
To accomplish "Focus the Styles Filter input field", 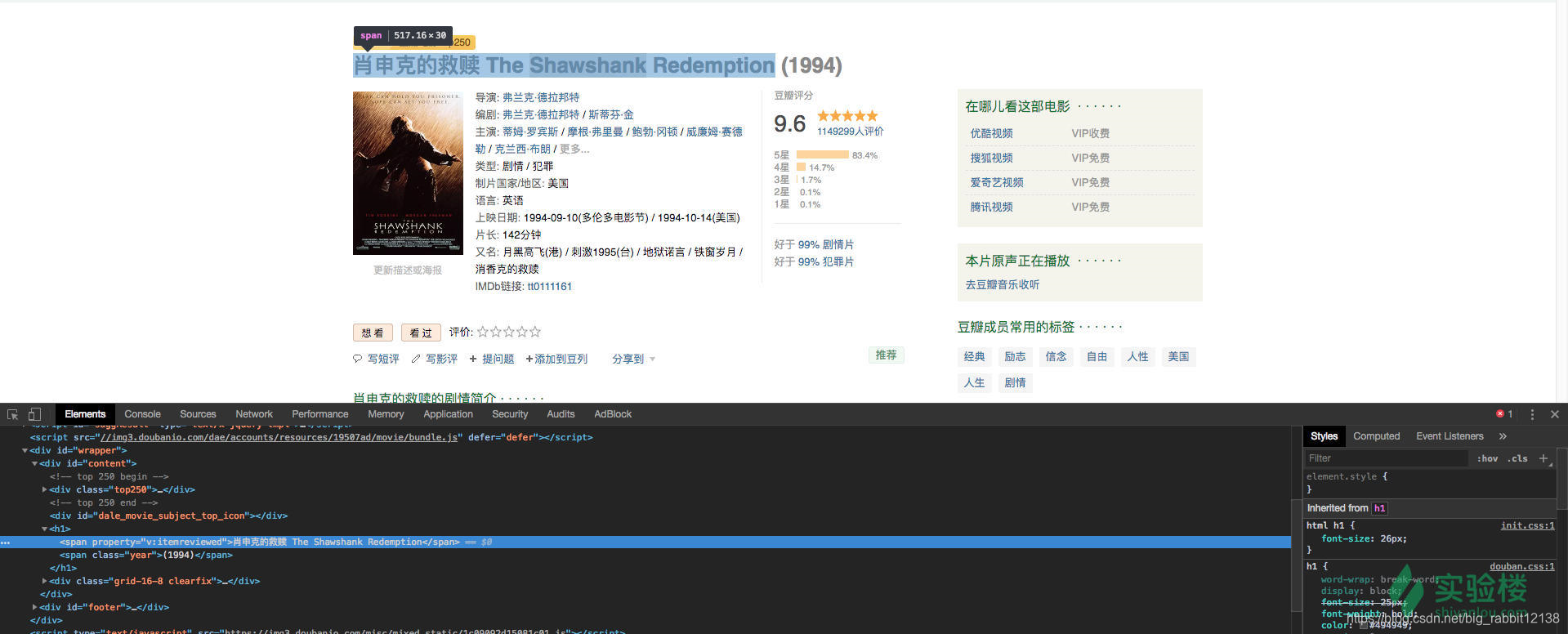I will pos(1386,458).
